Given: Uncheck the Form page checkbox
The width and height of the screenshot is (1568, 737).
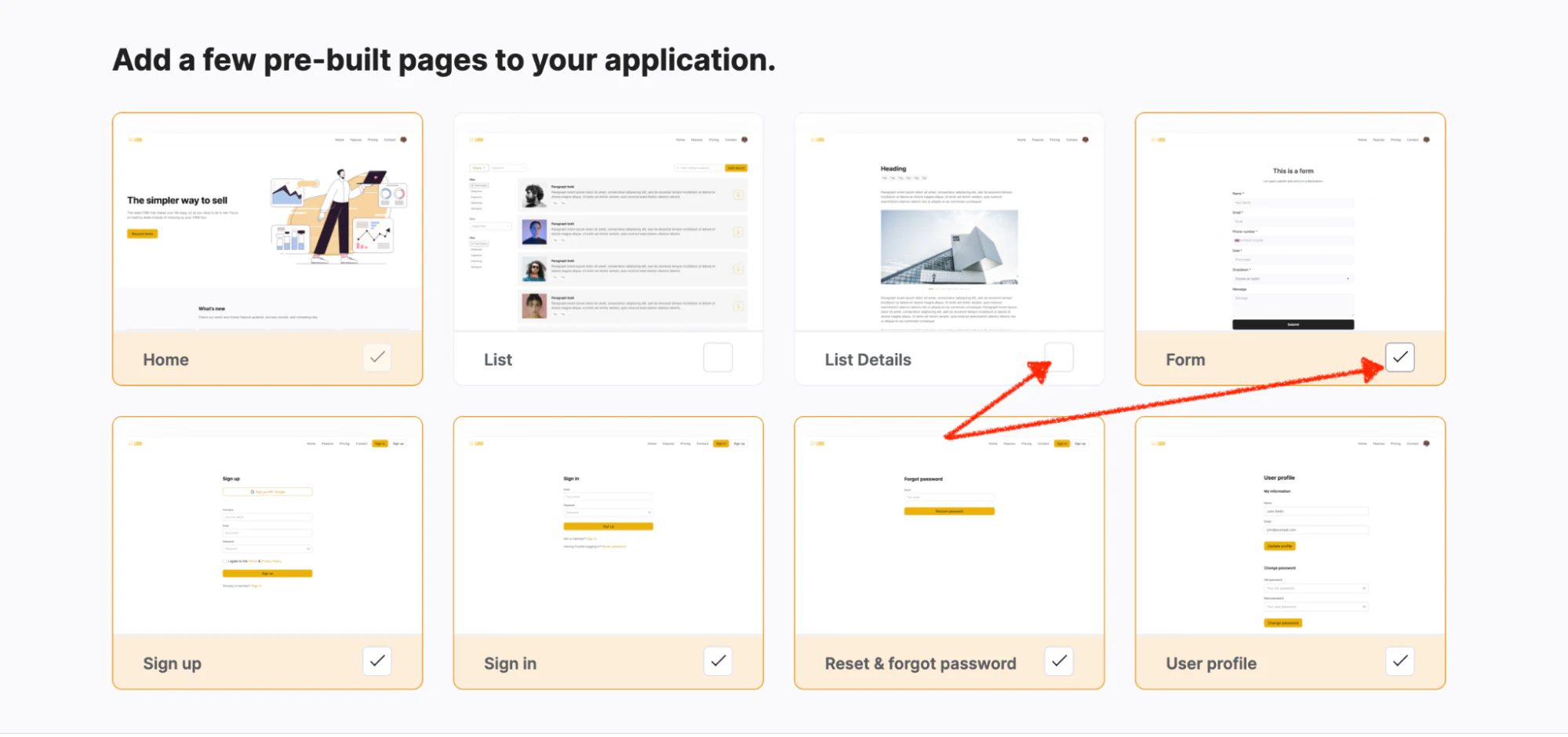Looking at the screenshot, I should click(1400, 357).
